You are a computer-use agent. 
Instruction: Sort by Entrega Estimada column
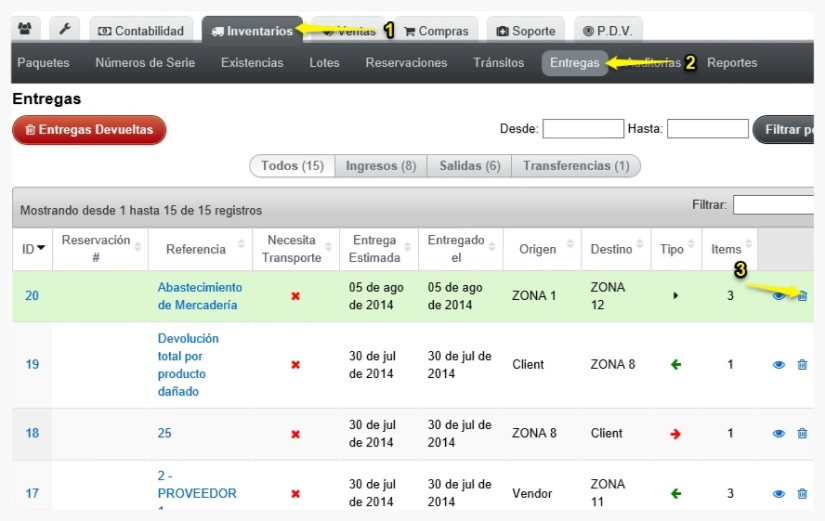pyautogui.click(x=379, y=249)
